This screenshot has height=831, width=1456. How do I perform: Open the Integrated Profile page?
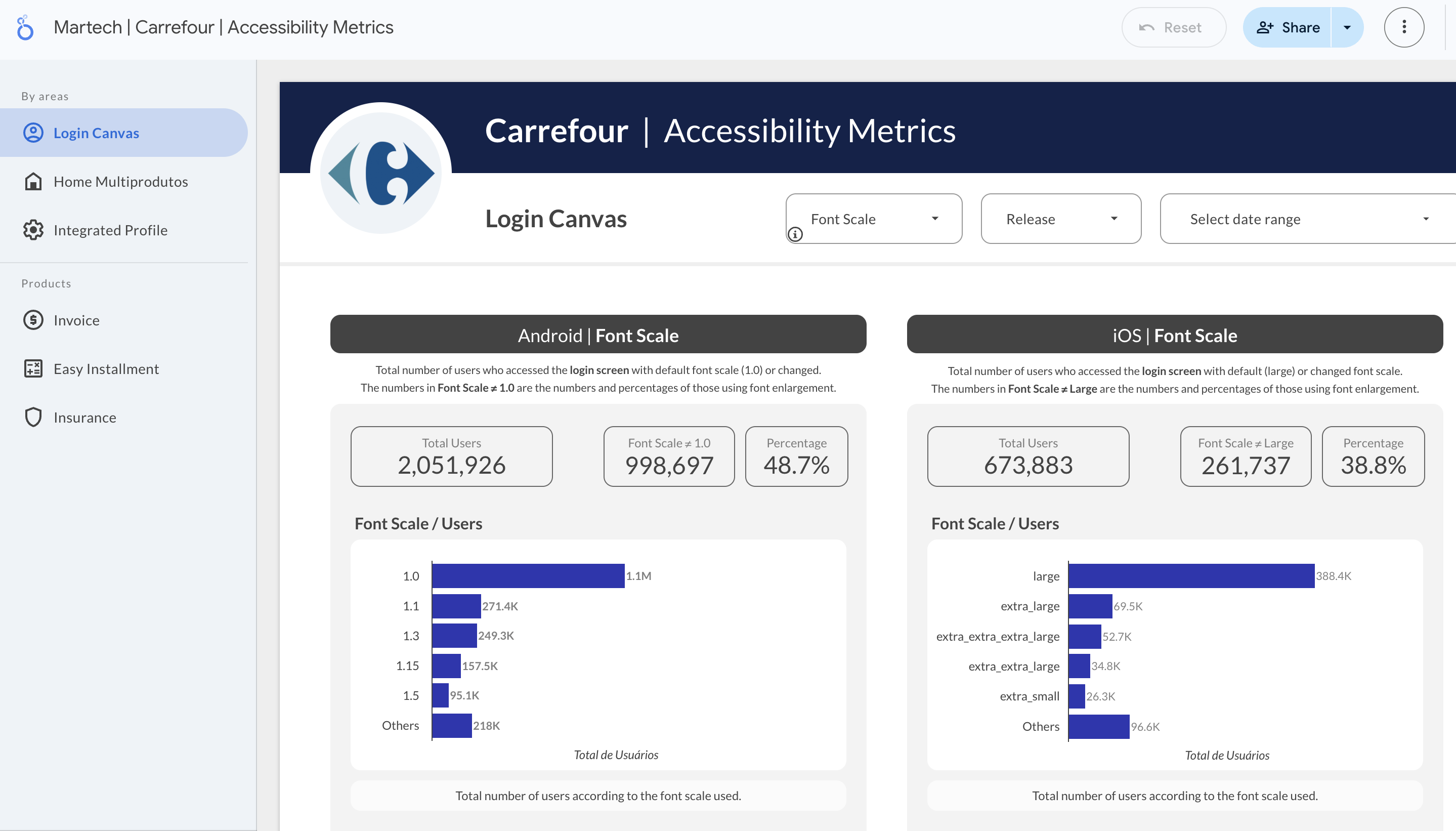(x=124, y=229)
